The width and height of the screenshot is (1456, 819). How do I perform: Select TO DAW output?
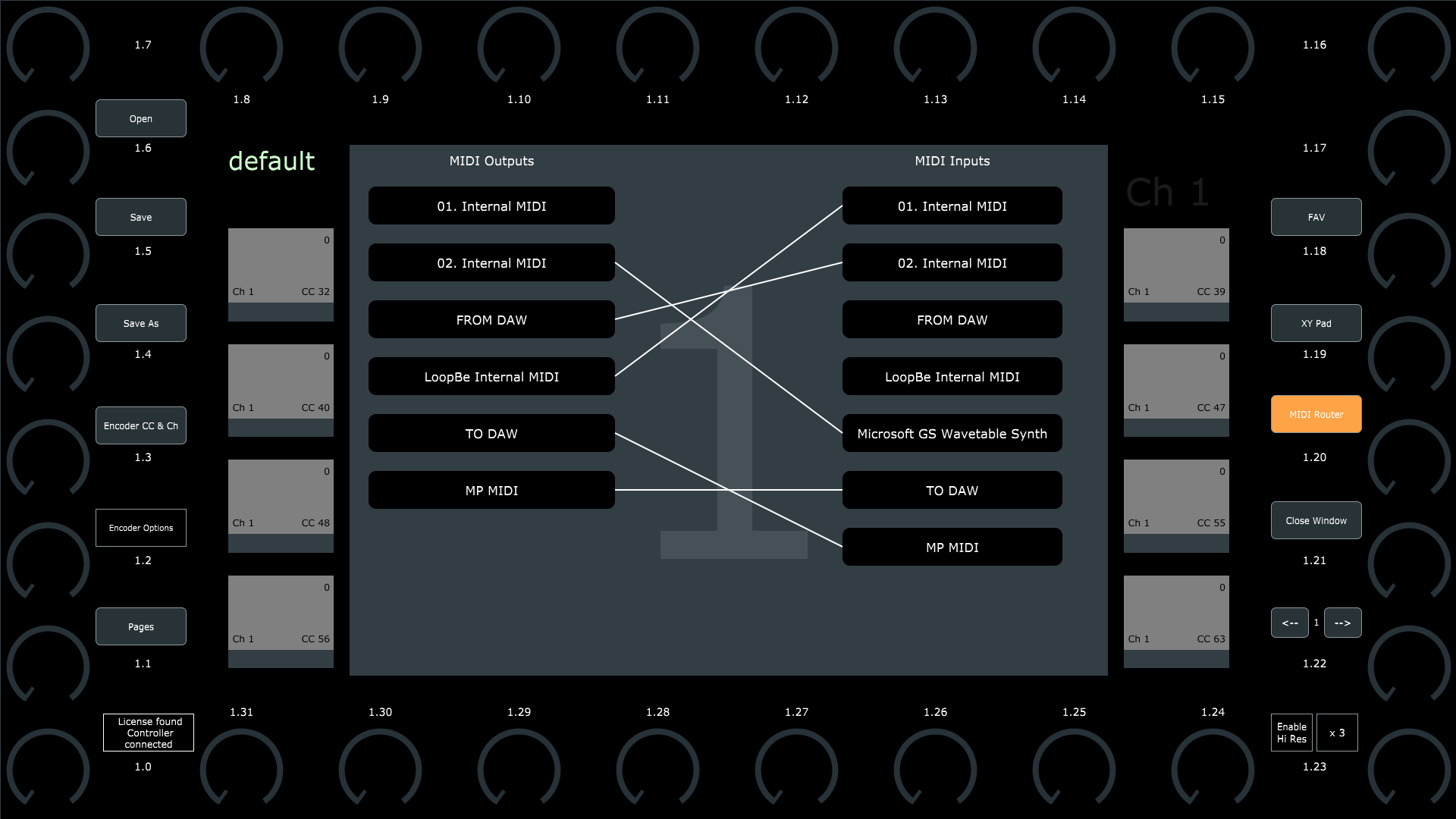(x=491, y=433)
